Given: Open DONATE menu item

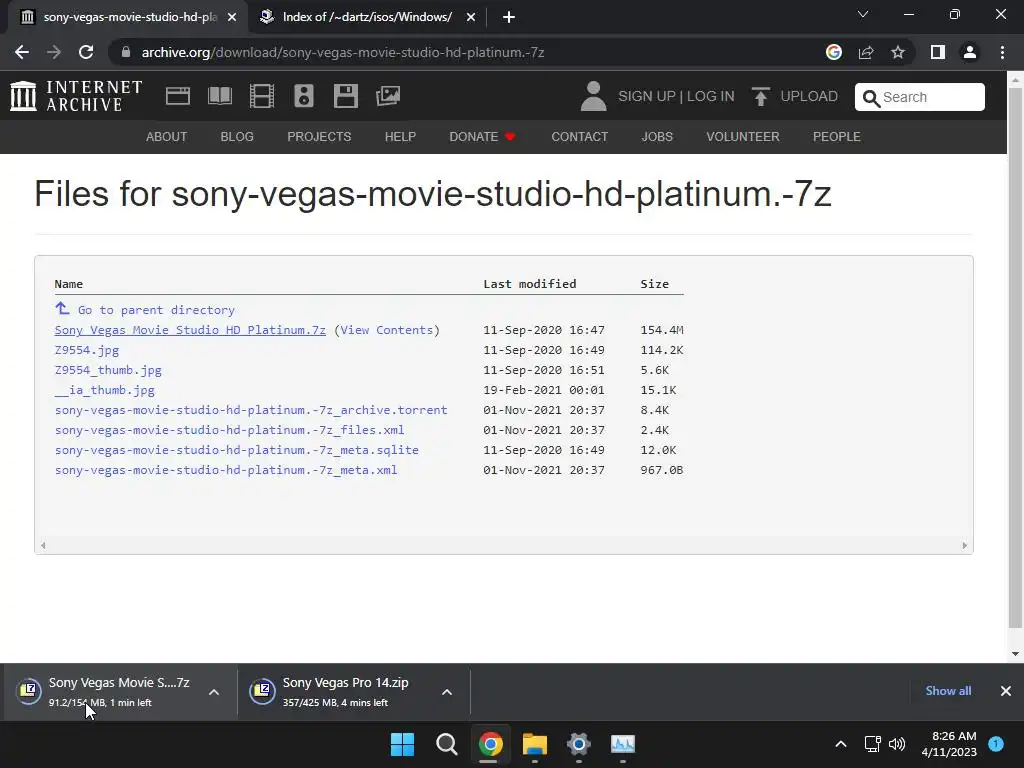Looking at the screenshot, I should click(482, 136).
